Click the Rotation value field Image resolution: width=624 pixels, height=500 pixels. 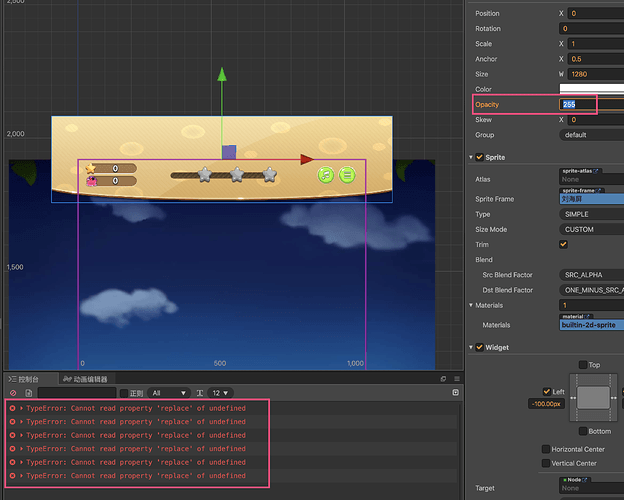591,28
